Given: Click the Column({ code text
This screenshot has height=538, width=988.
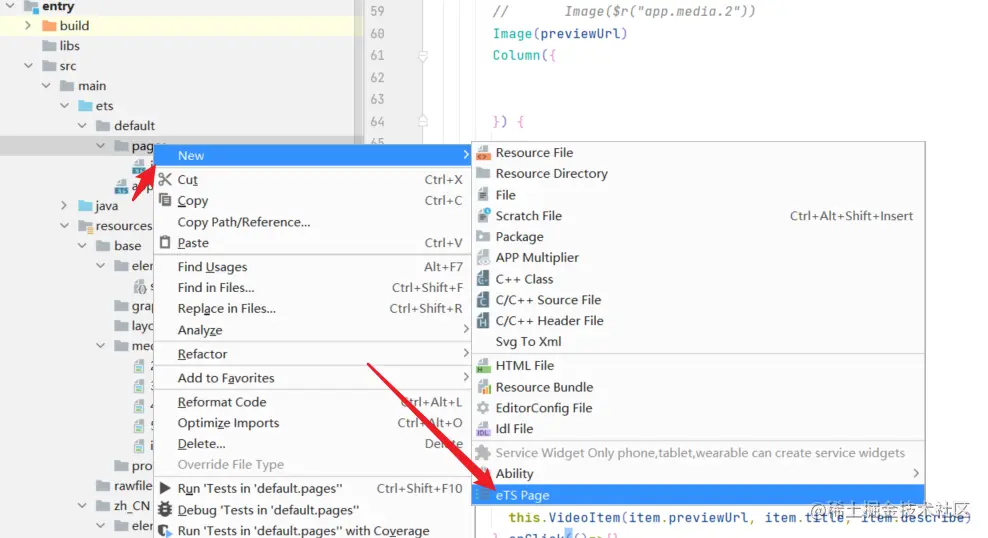Looking at the screenshot, I should pyautogui.click(x=524, y=55).
